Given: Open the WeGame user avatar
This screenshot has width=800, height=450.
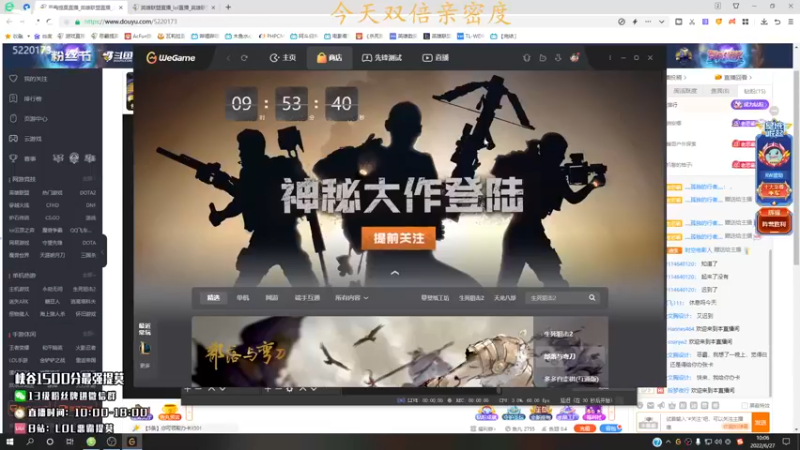Looking at the screenshot, I should [x=574, y=58].
